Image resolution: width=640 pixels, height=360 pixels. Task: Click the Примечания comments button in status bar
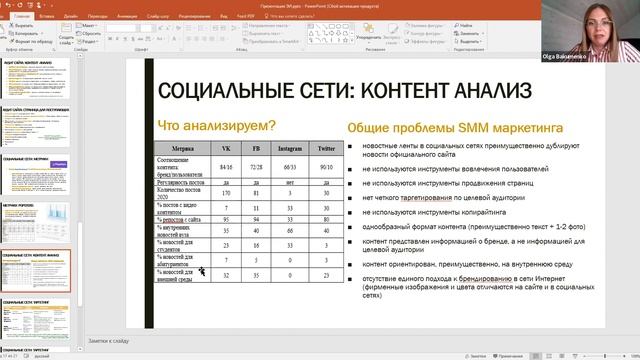click(x=508, y=356)
